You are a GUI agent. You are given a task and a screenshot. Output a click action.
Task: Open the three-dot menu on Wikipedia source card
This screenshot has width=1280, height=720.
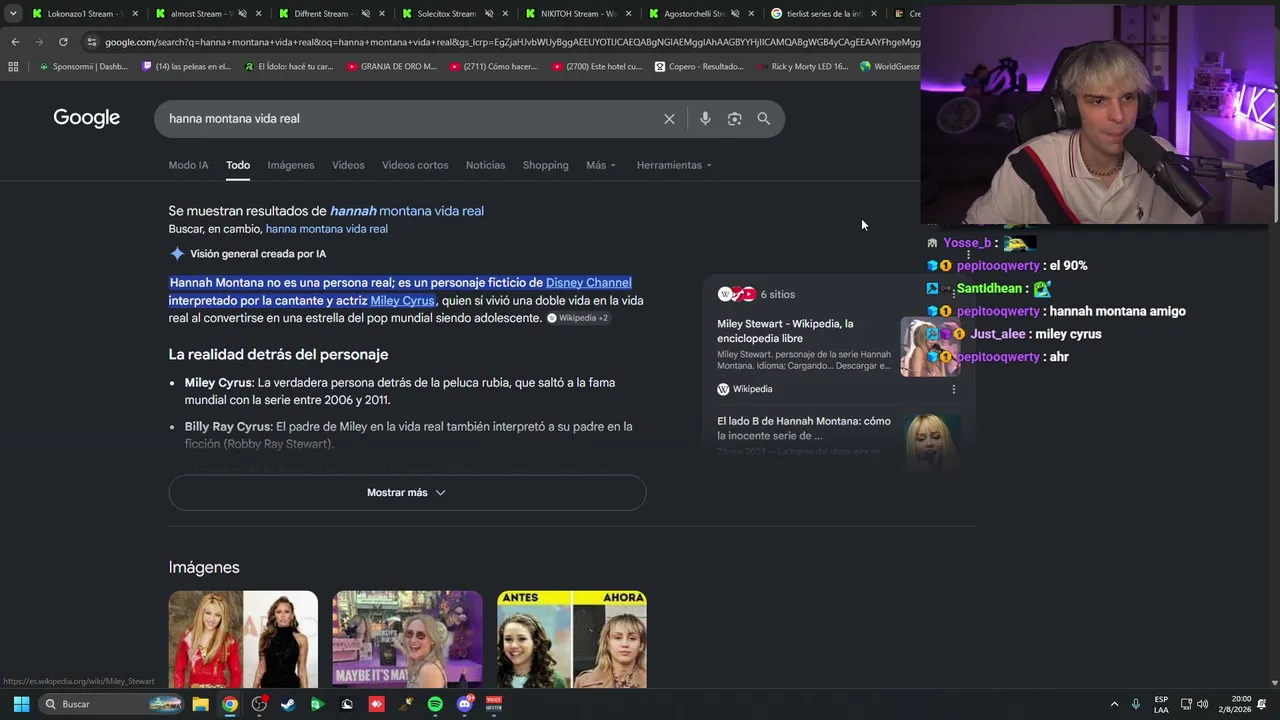tap(953, 389)
